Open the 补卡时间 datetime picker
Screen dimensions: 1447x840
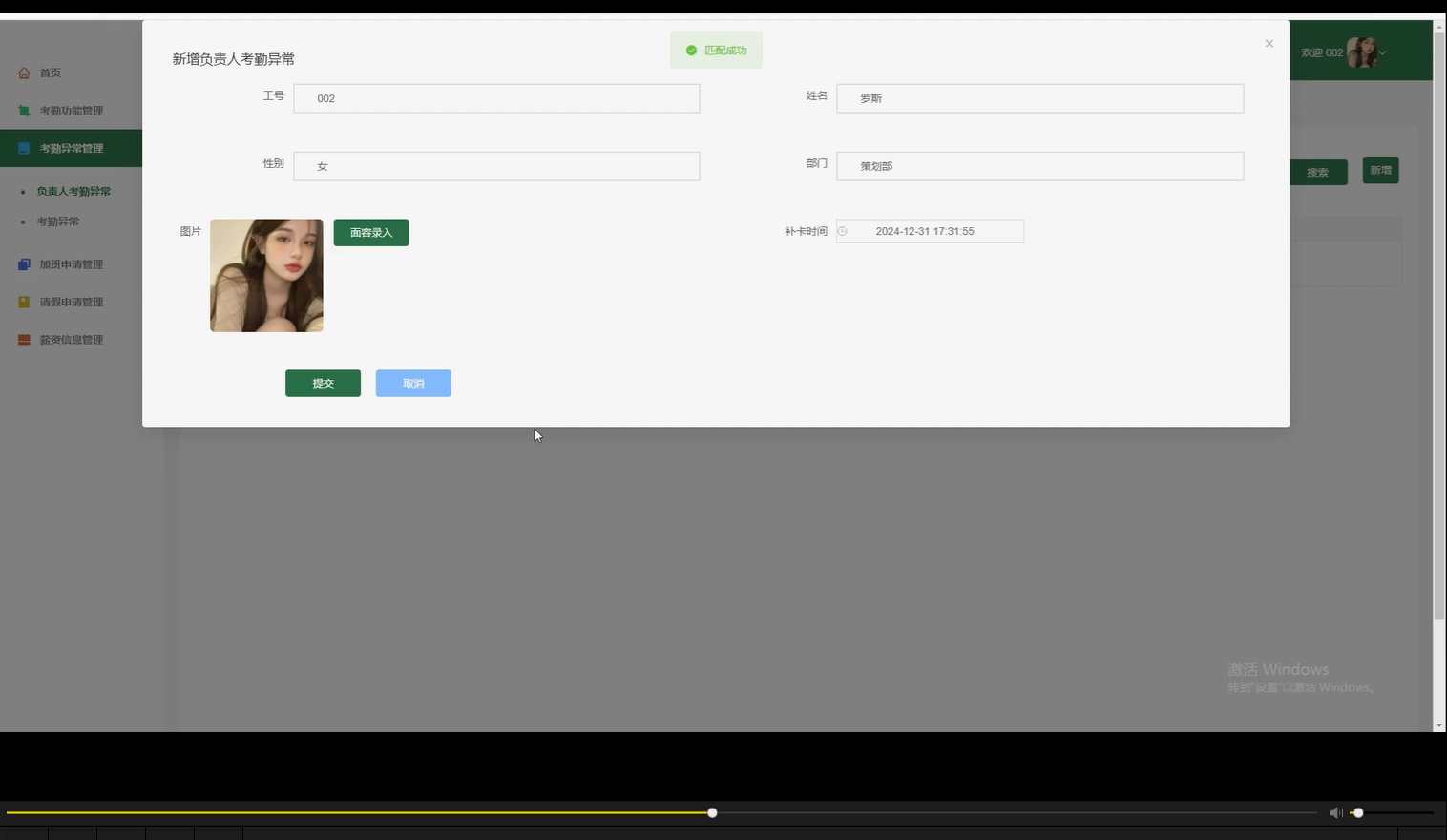click(931, 231)
